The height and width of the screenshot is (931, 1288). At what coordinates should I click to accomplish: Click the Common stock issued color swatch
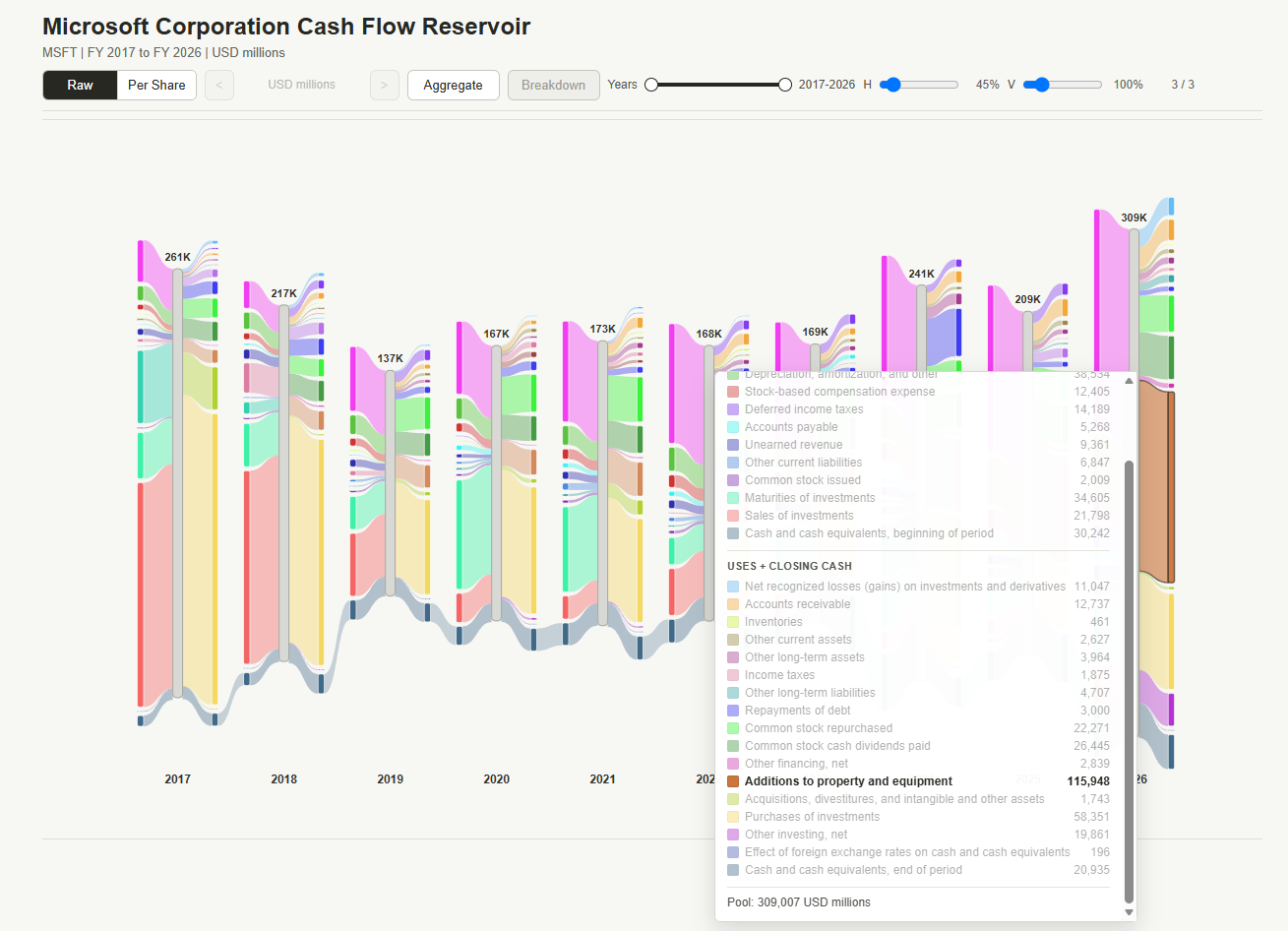point(733,480)
